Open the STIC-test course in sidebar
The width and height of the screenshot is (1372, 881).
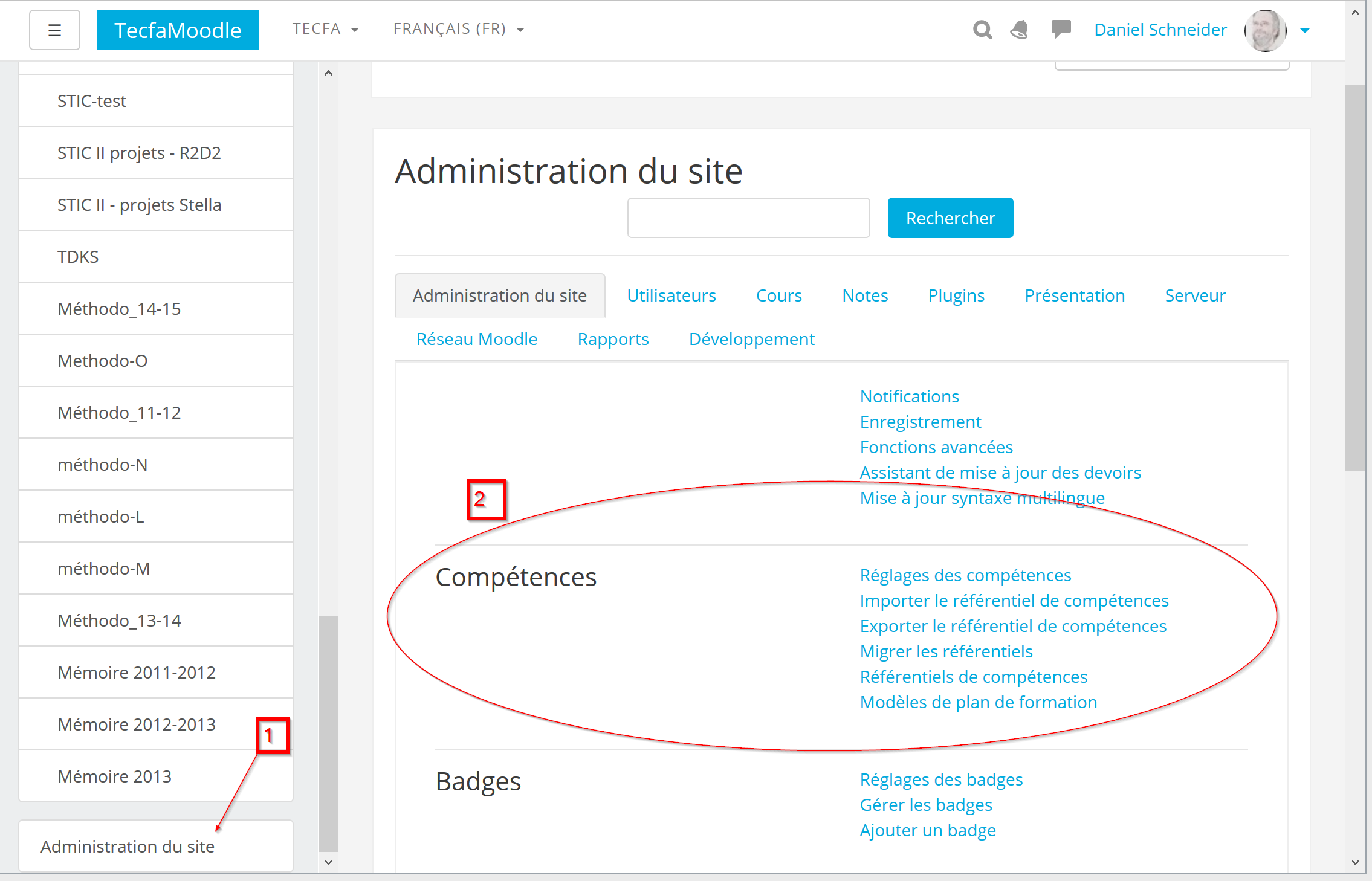pyautogui.click(x=156, y=101)
